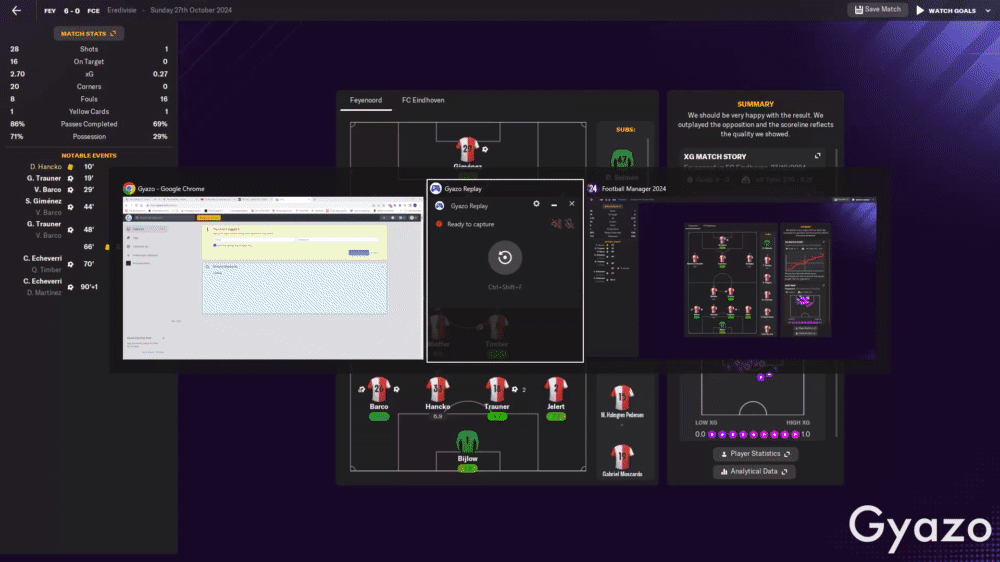Click the 'Yellow Cards' stat row label
The image size is (1000, 562).
click(x=89, y=112)
